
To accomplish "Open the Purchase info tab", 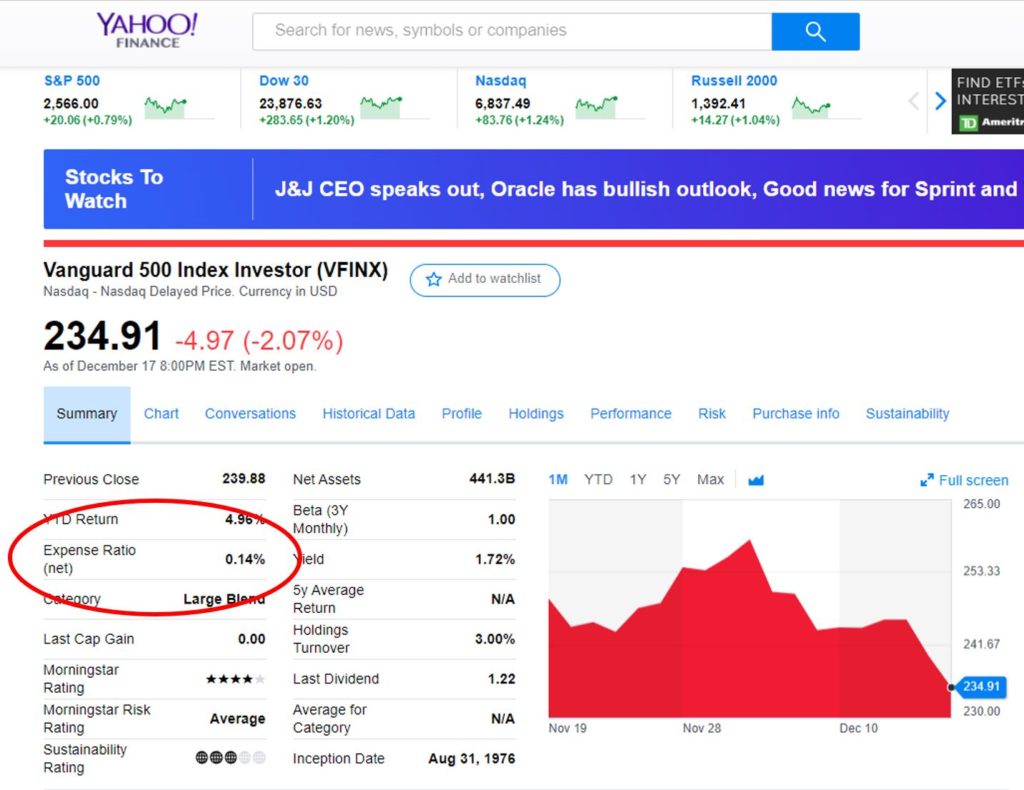I will (796, 414).
